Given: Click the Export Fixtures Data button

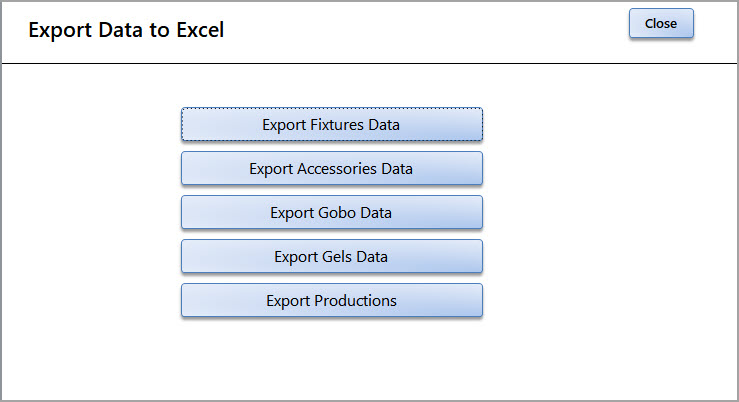Looking at the screenshot, I should 332,124.
